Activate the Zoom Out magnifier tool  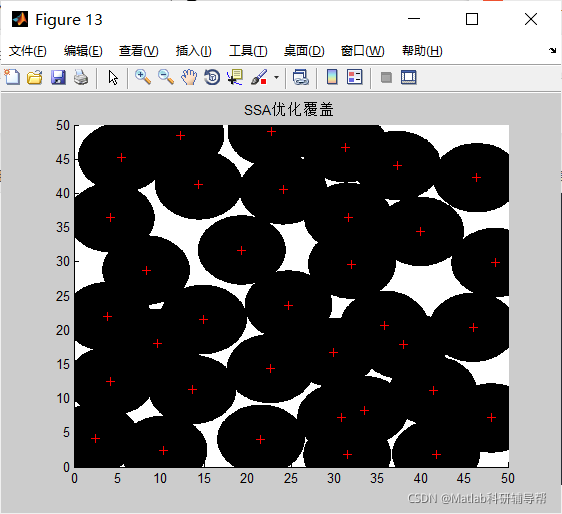pos(166,77)
